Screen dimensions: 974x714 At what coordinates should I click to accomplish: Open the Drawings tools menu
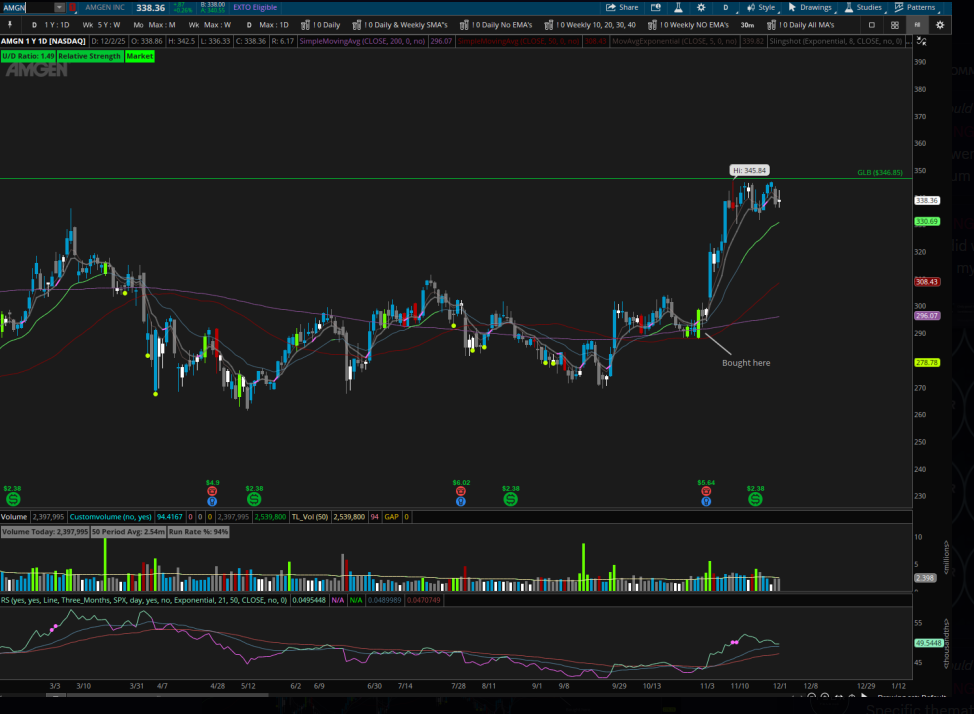(810, 7)
